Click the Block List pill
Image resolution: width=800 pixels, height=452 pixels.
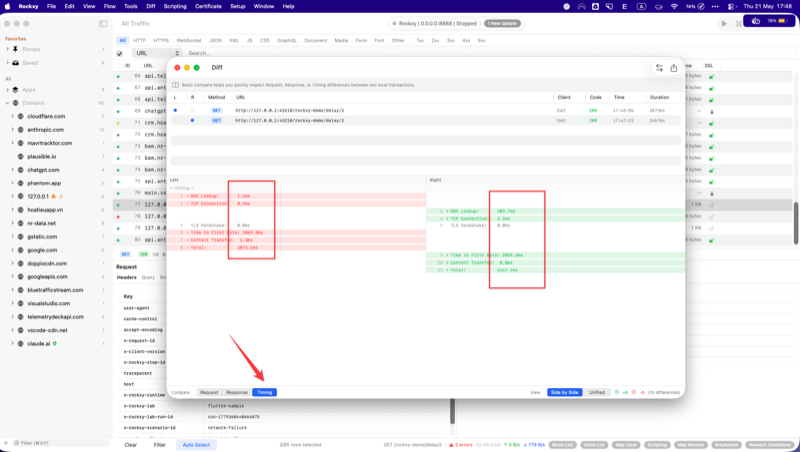563,445
